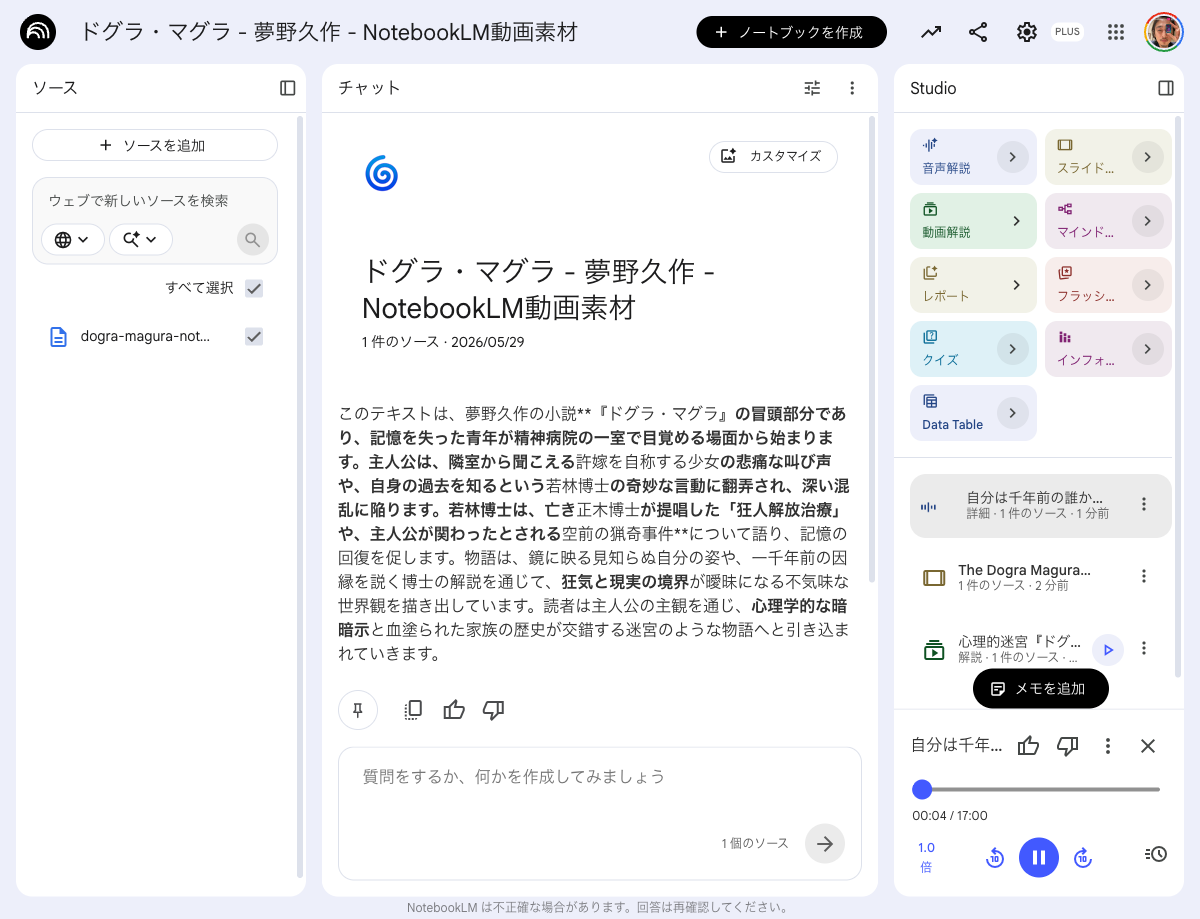Image resolution: width=1200 pixels, height=919 pixels.
Task: Pin the summary to a note
Action: pyautogui.click(x=358, y=710)
